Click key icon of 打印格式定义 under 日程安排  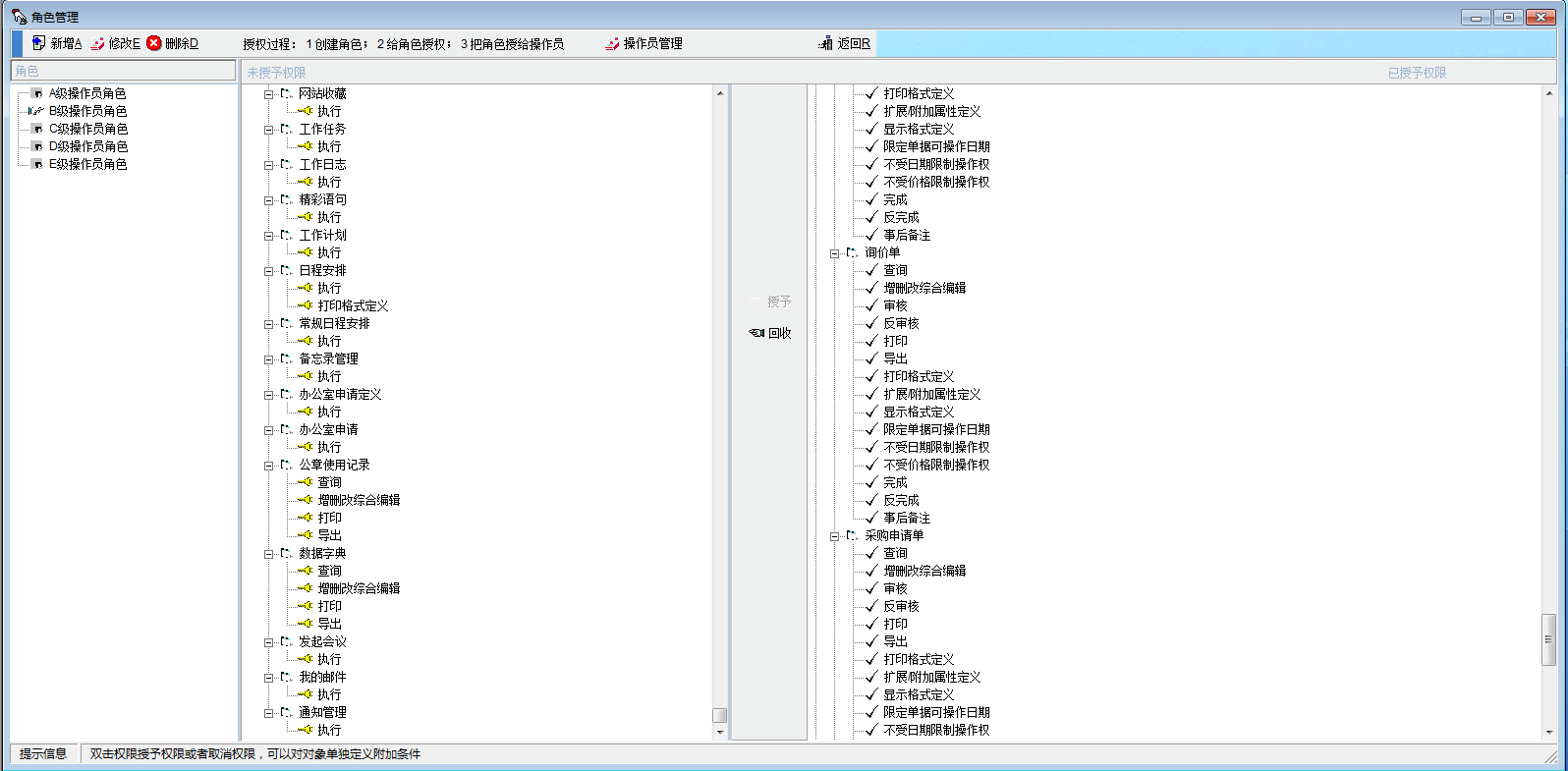click(x=307, y=305)
